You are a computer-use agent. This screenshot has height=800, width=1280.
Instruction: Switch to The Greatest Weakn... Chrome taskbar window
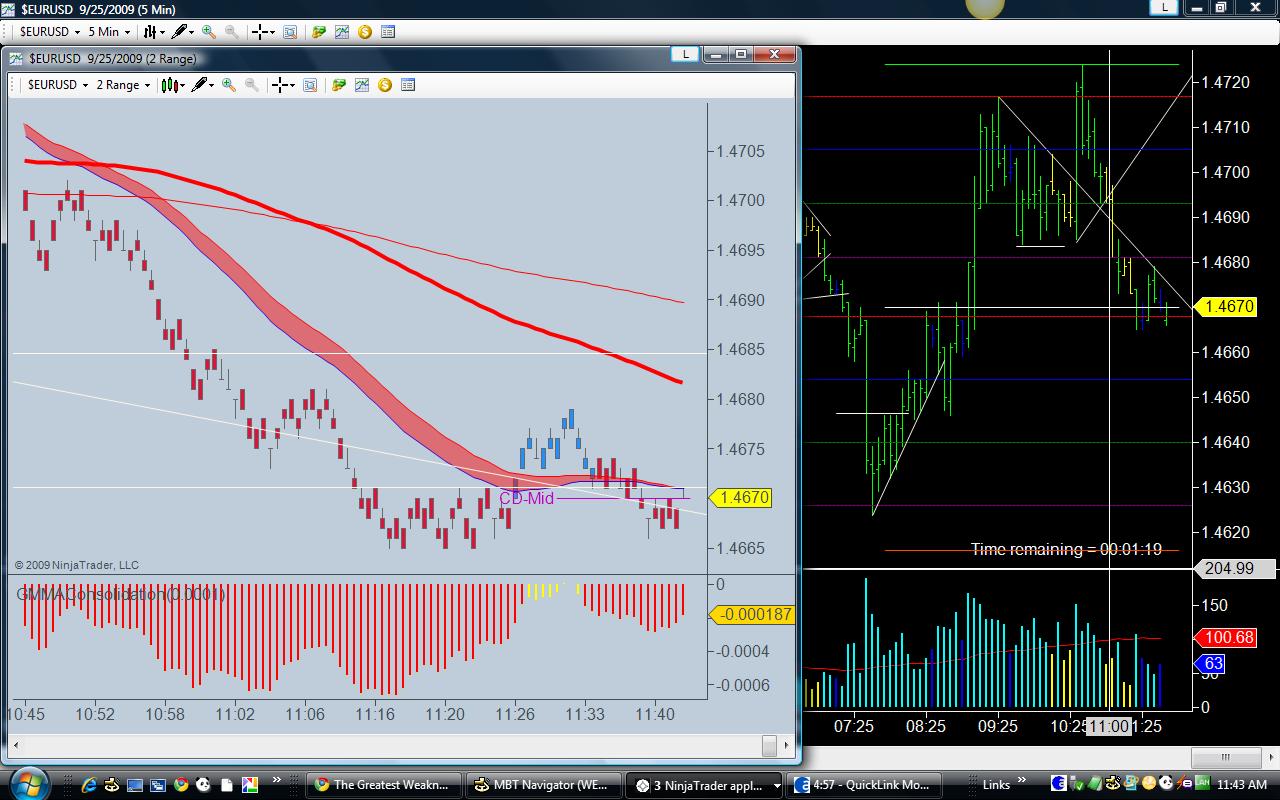385,785
